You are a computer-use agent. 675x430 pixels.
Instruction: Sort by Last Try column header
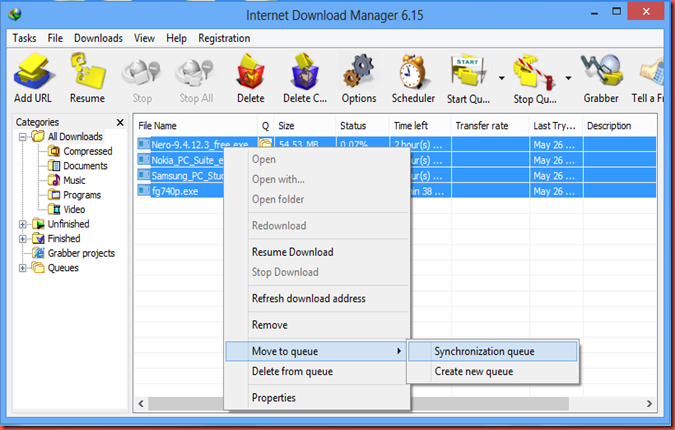tap(556, 126)
